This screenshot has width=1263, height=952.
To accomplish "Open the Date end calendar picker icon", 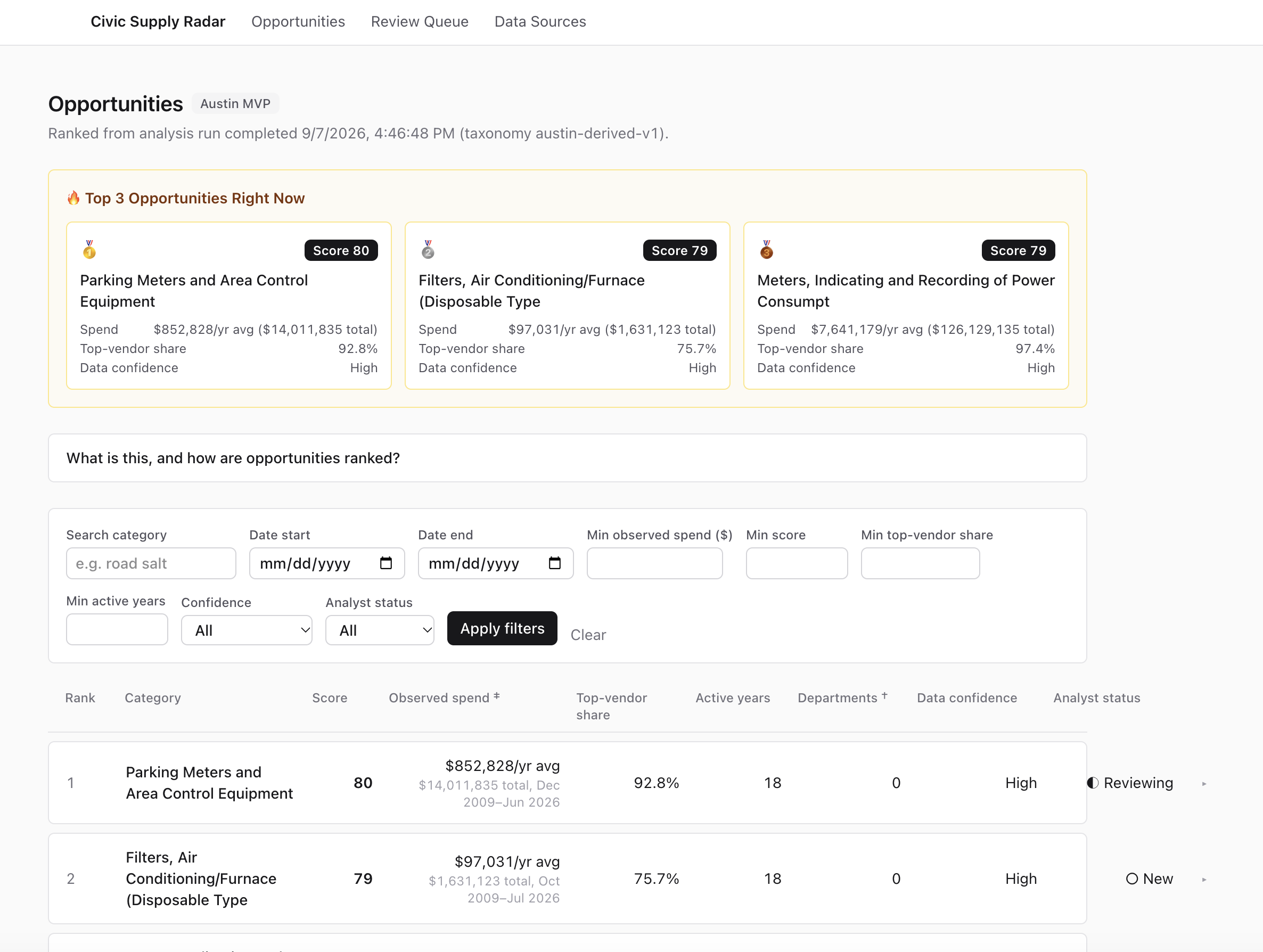I will pyautogui.click(x=554, y=563).
